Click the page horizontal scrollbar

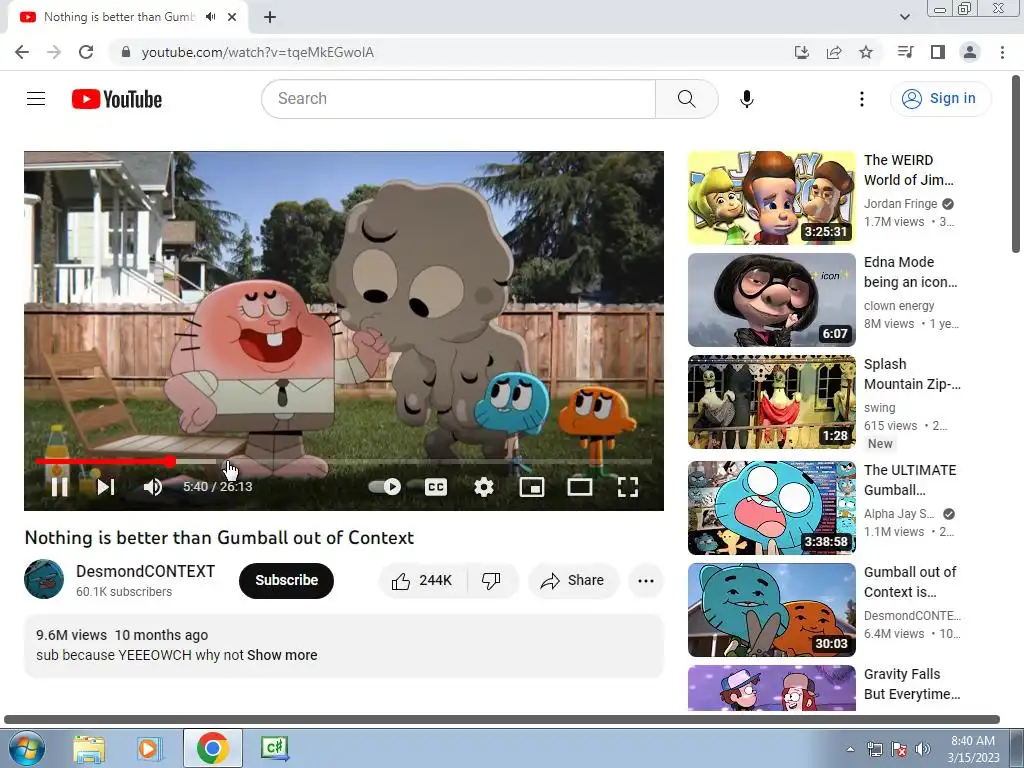coord(502,720)
